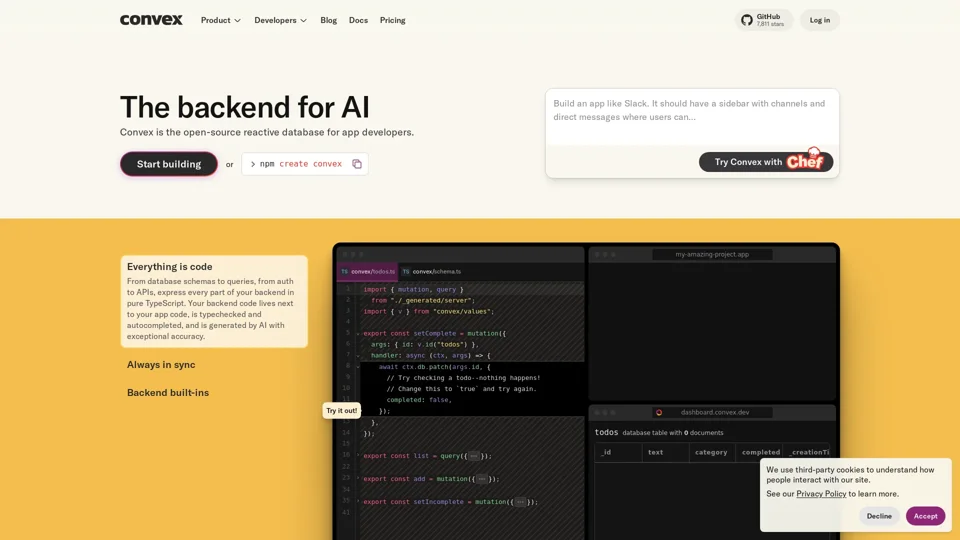
Task: Select the Everything is code section
Action: [x=214, y=301]
